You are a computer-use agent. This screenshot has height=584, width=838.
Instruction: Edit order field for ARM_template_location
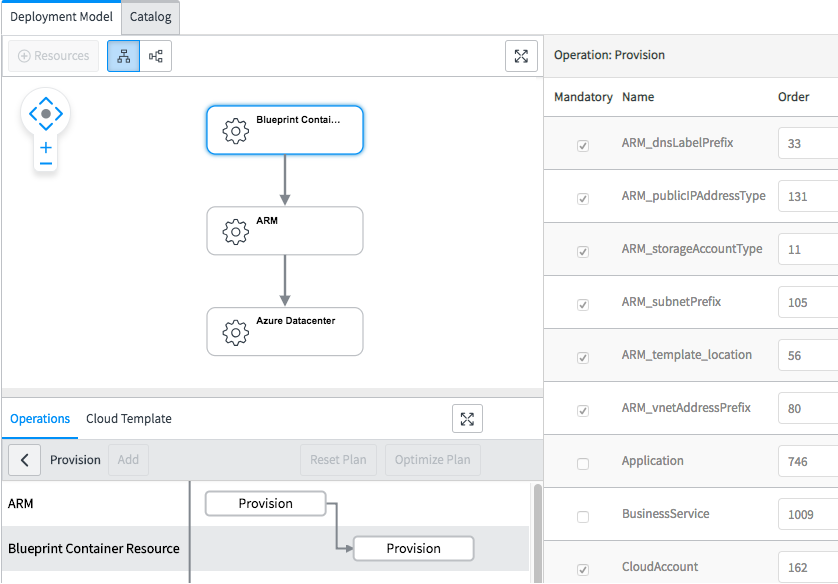pos(808,355)
